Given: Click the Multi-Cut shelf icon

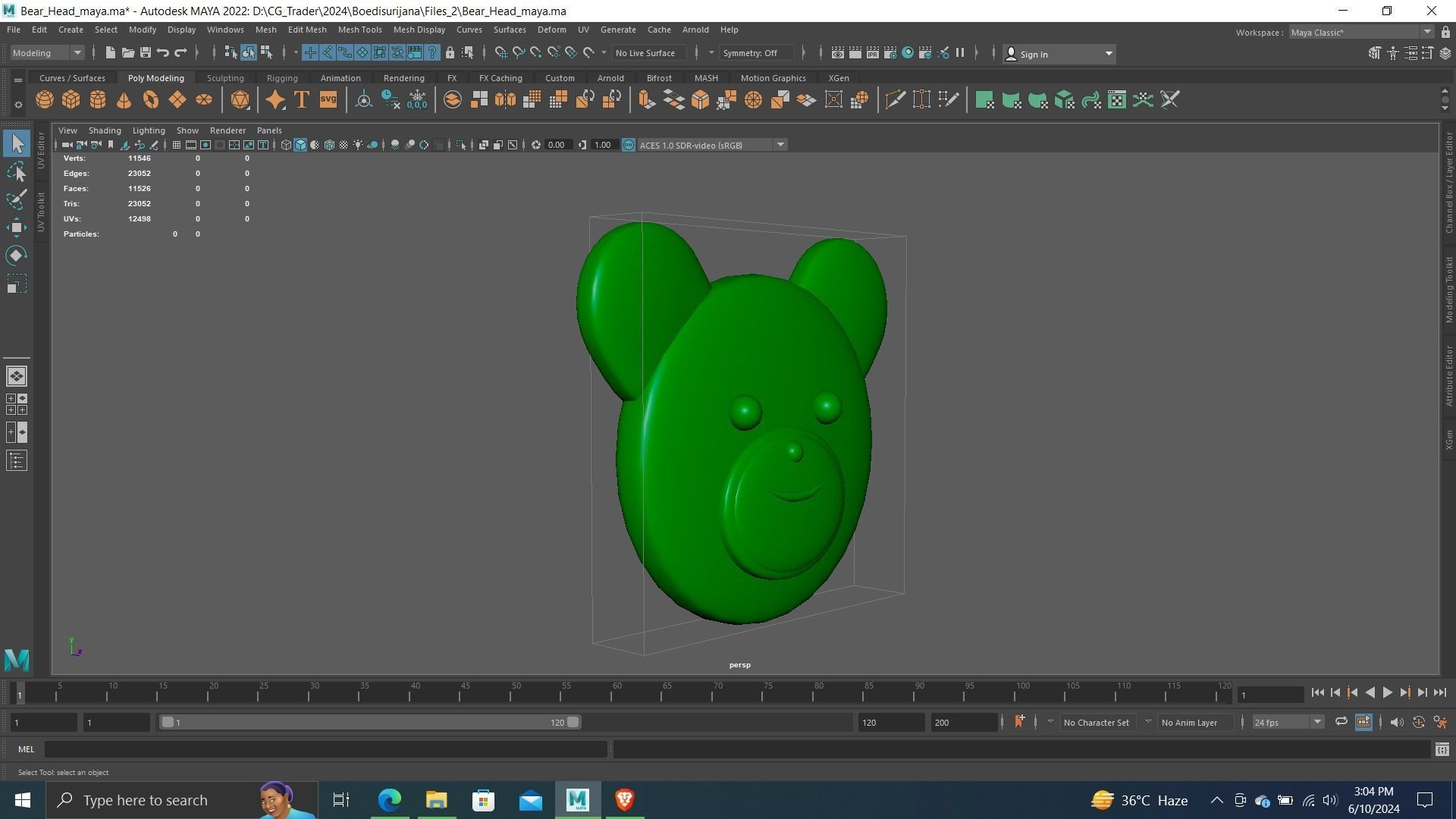Looking at the screenshot, I should (x=895, y=100).
